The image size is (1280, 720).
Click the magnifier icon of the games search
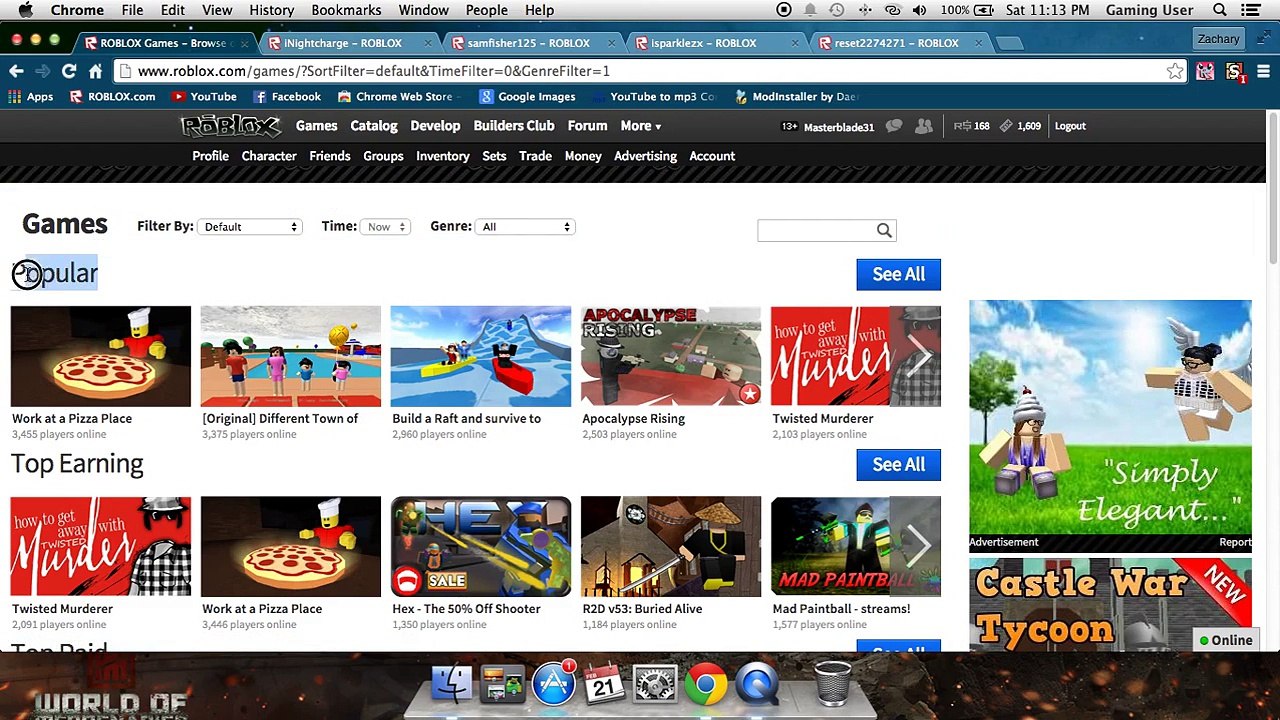coord(884,231)
